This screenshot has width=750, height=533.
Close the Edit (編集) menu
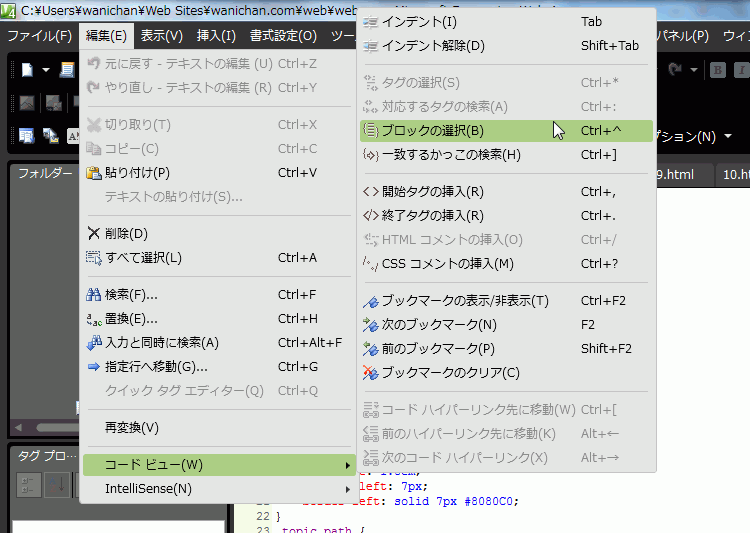tap(106, 36)
